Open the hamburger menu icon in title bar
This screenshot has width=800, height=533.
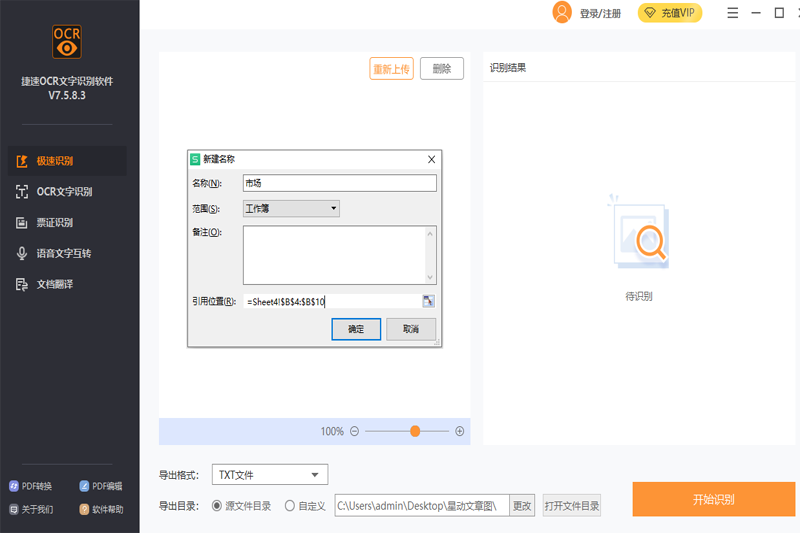point(733,13)
